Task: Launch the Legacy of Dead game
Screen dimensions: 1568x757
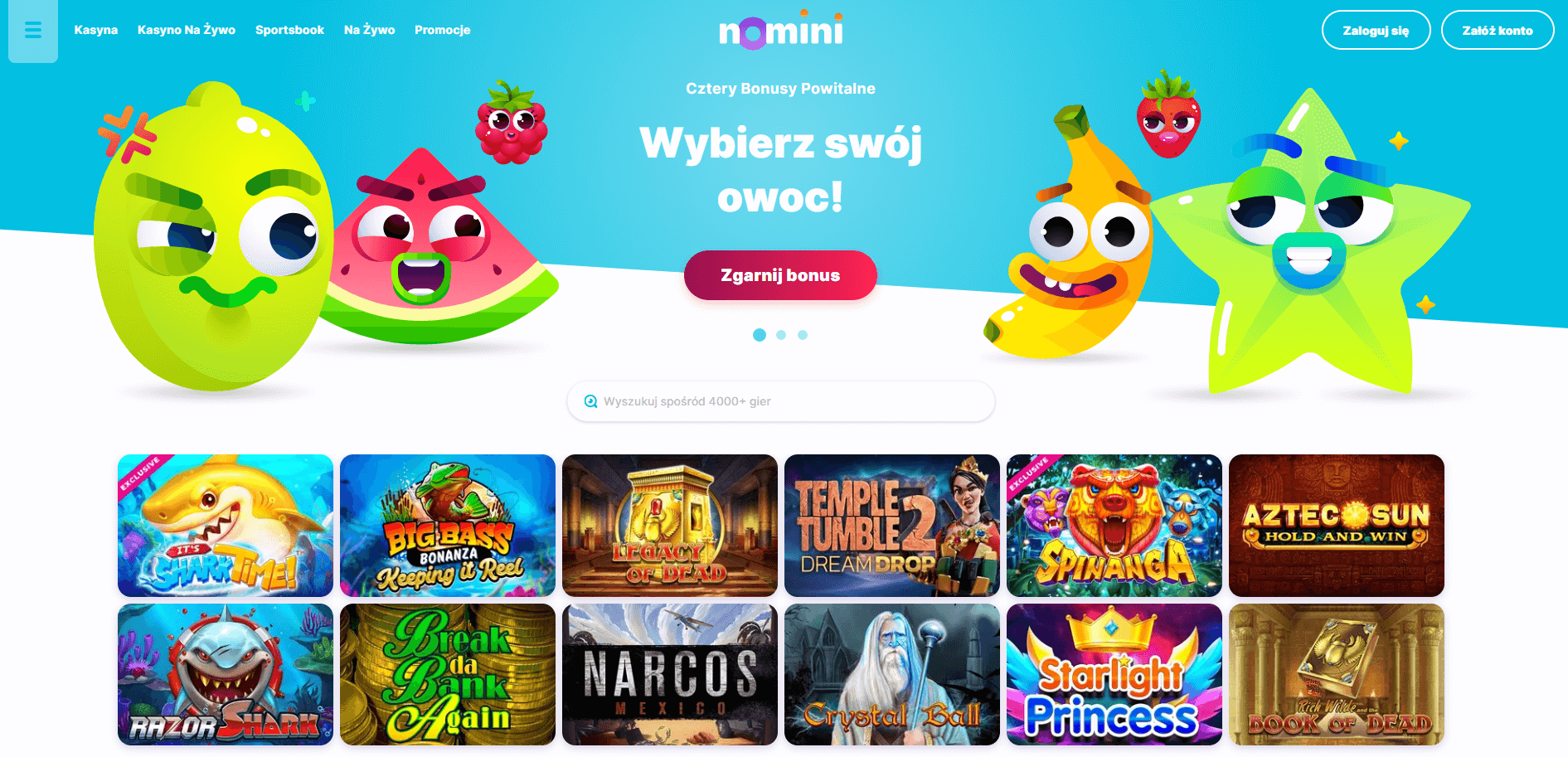Action: tap(670, 526)
